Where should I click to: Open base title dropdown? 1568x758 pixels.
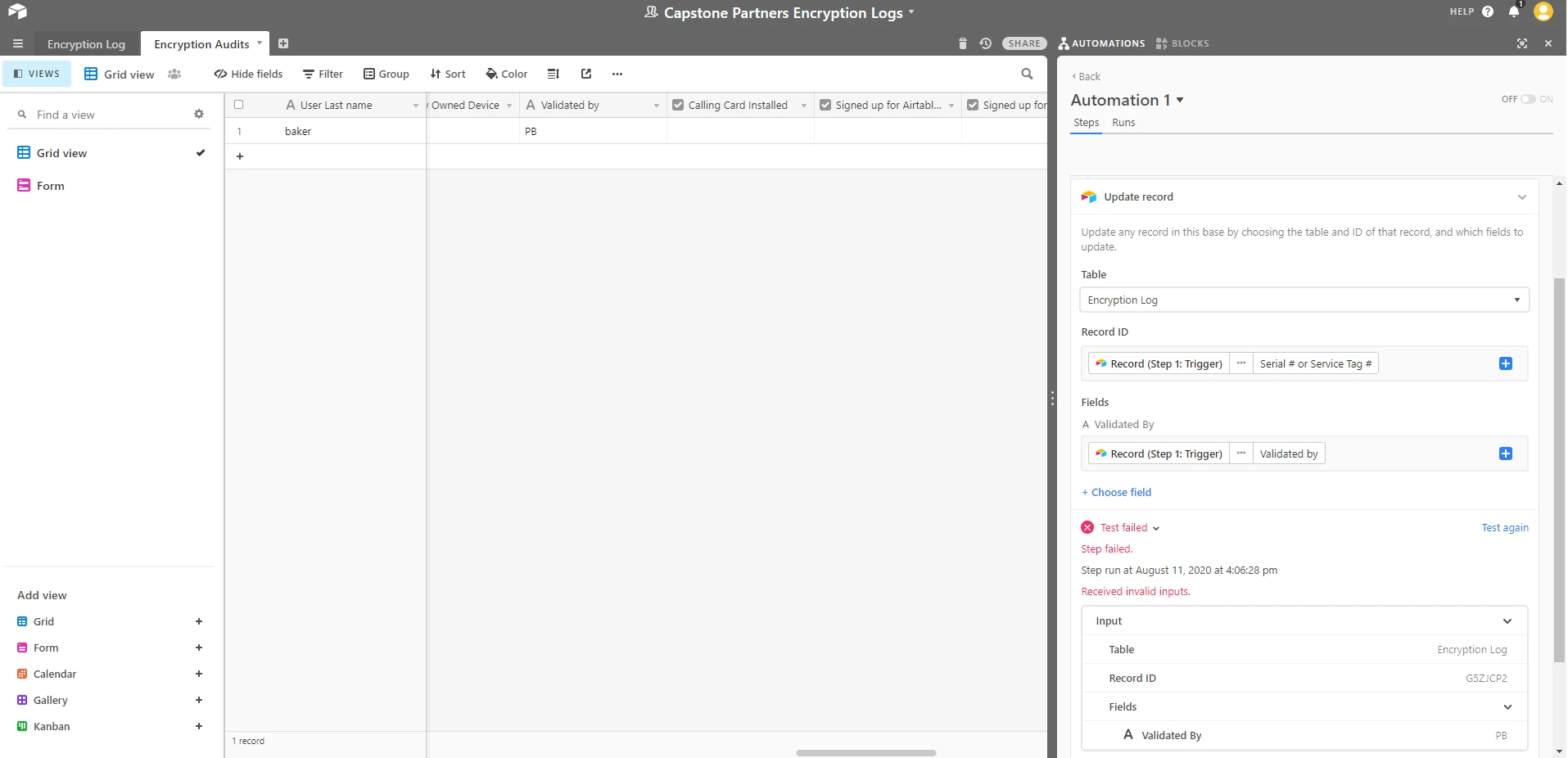point(911,12)
